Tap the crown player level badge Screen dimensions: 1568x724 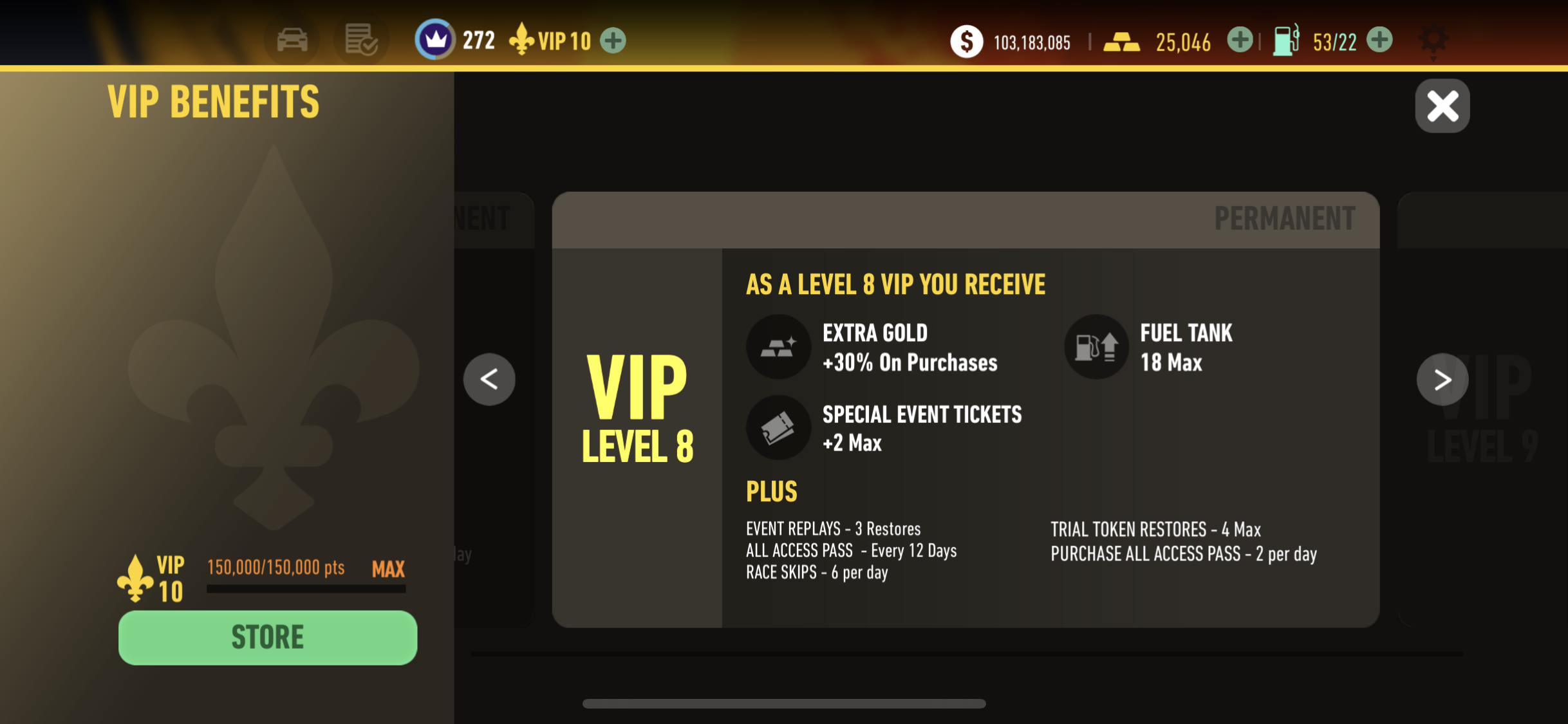point(436,40)
